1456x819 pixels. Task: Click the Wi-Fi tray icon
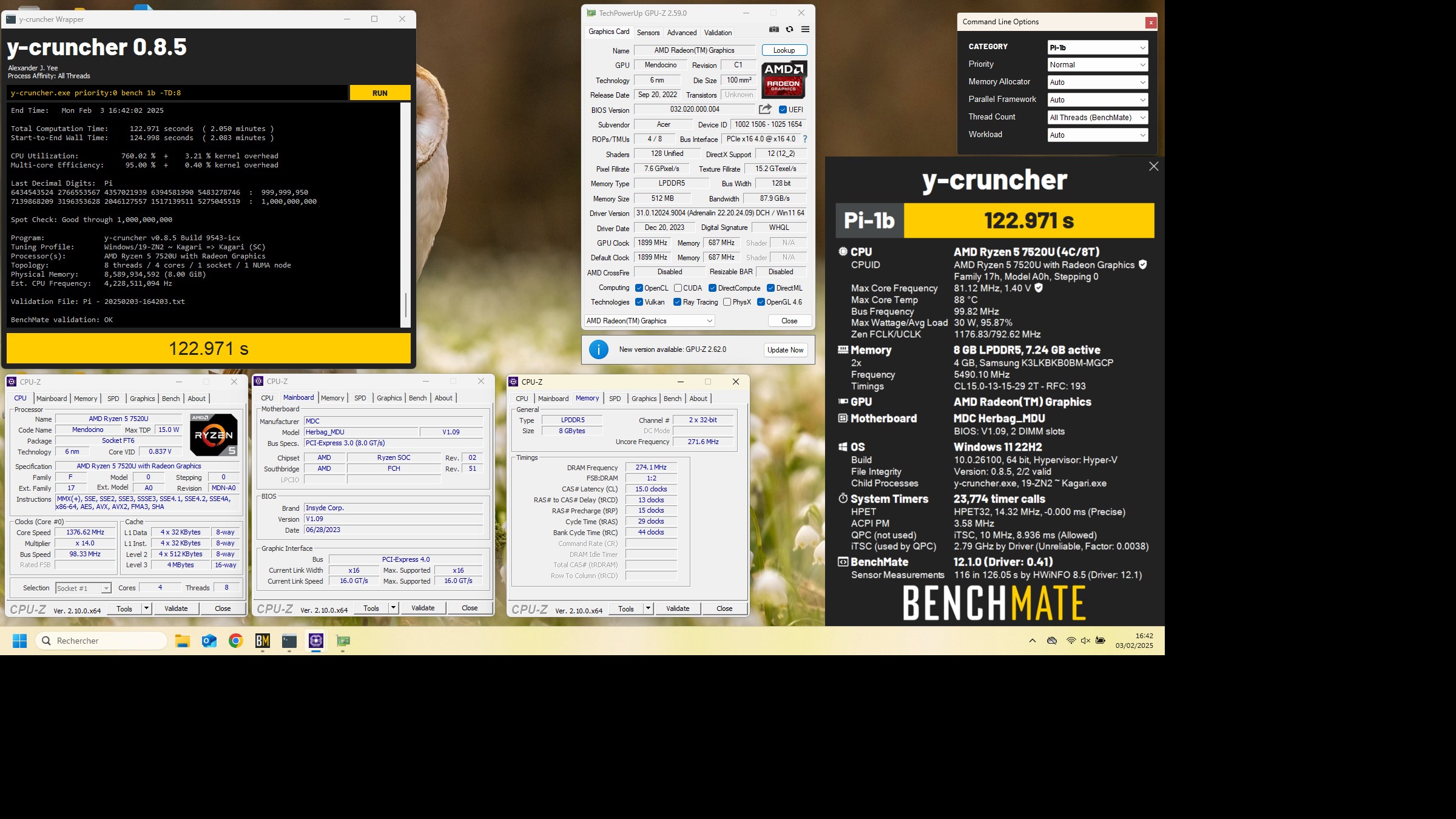(1071, 641)
